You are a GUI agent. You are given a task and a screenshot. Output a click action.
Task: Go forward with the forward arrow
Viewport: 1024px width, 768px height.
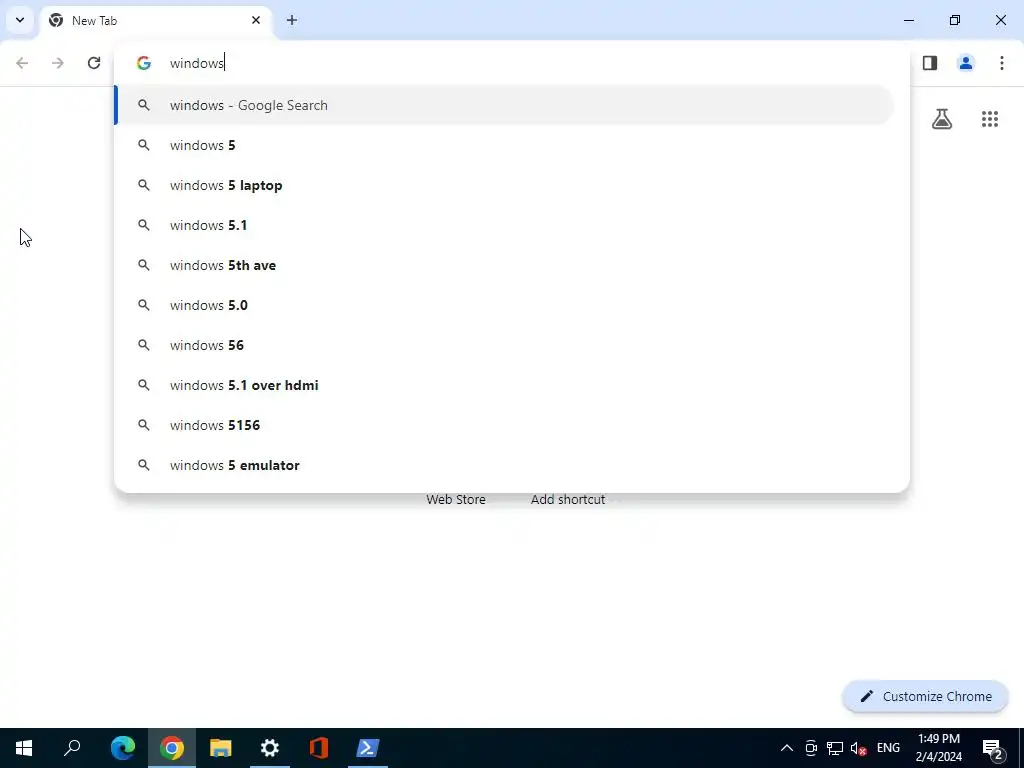click(58, 63)
